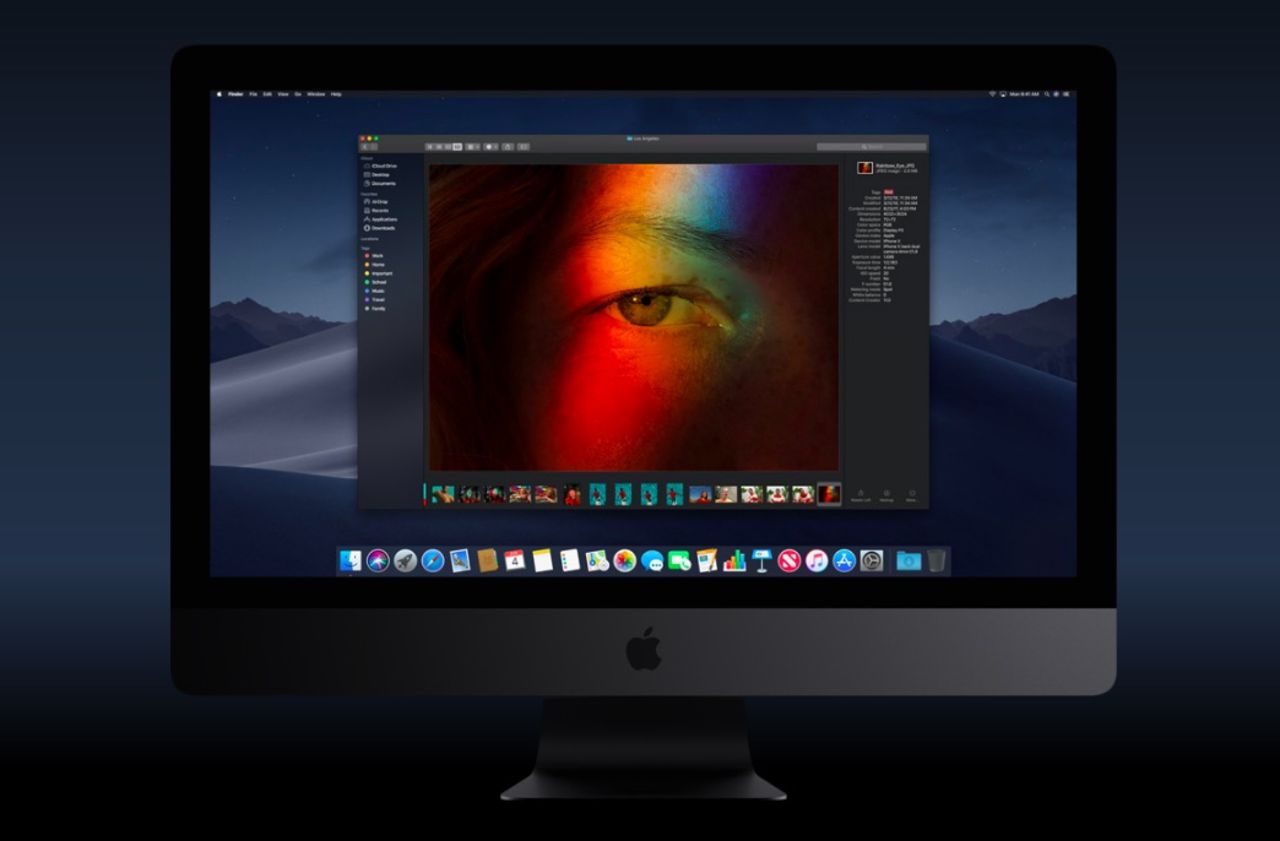Image resolution: width=1280 pixels, height=841 pixels.
Task: Click the red Work tag swatch
Action: tap(366, 255)
